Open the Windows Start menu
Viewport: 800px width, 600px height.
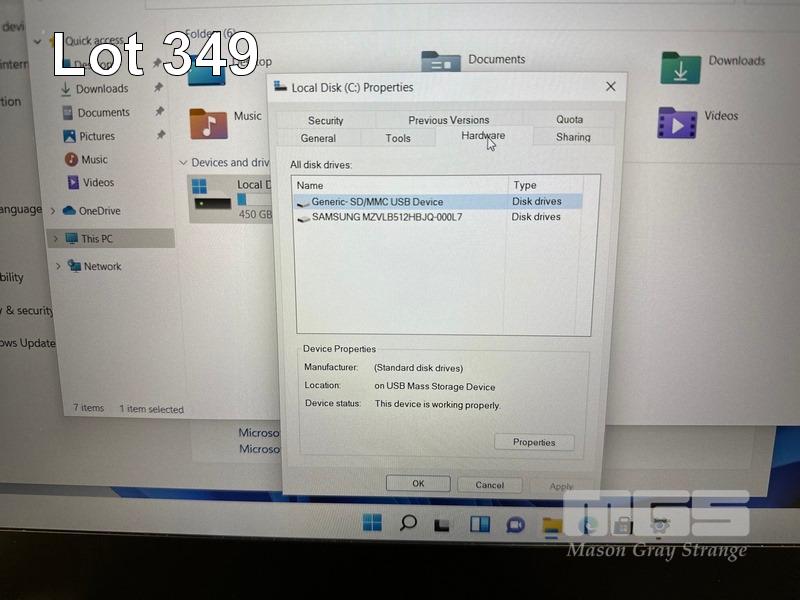372,523
